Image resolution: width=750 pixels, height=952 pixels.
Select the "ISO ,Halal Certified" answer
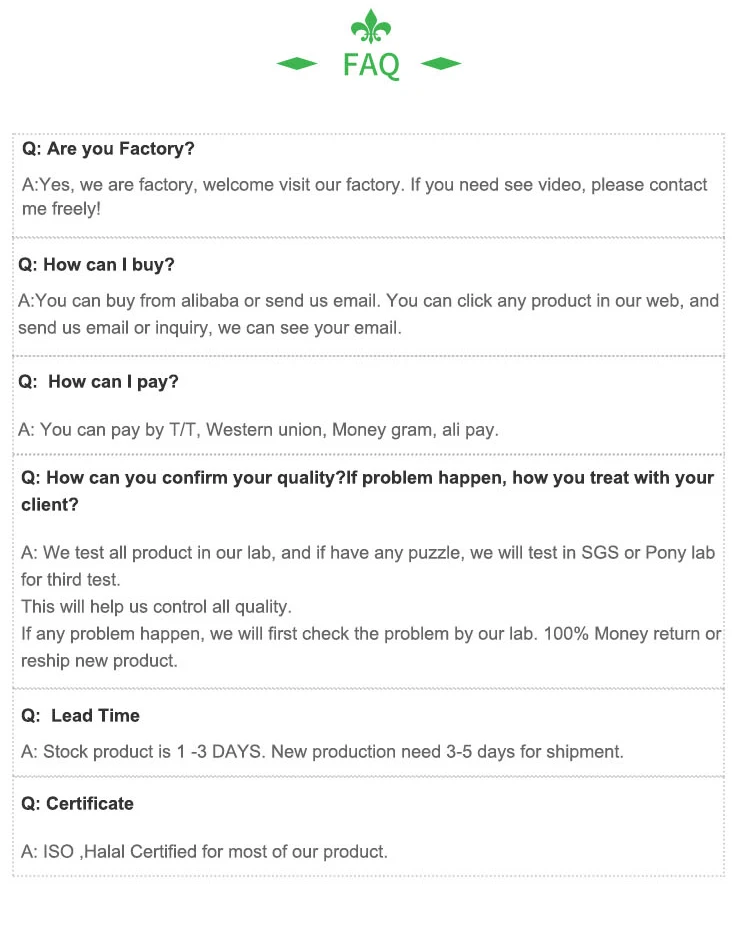(x=204, y=852)
